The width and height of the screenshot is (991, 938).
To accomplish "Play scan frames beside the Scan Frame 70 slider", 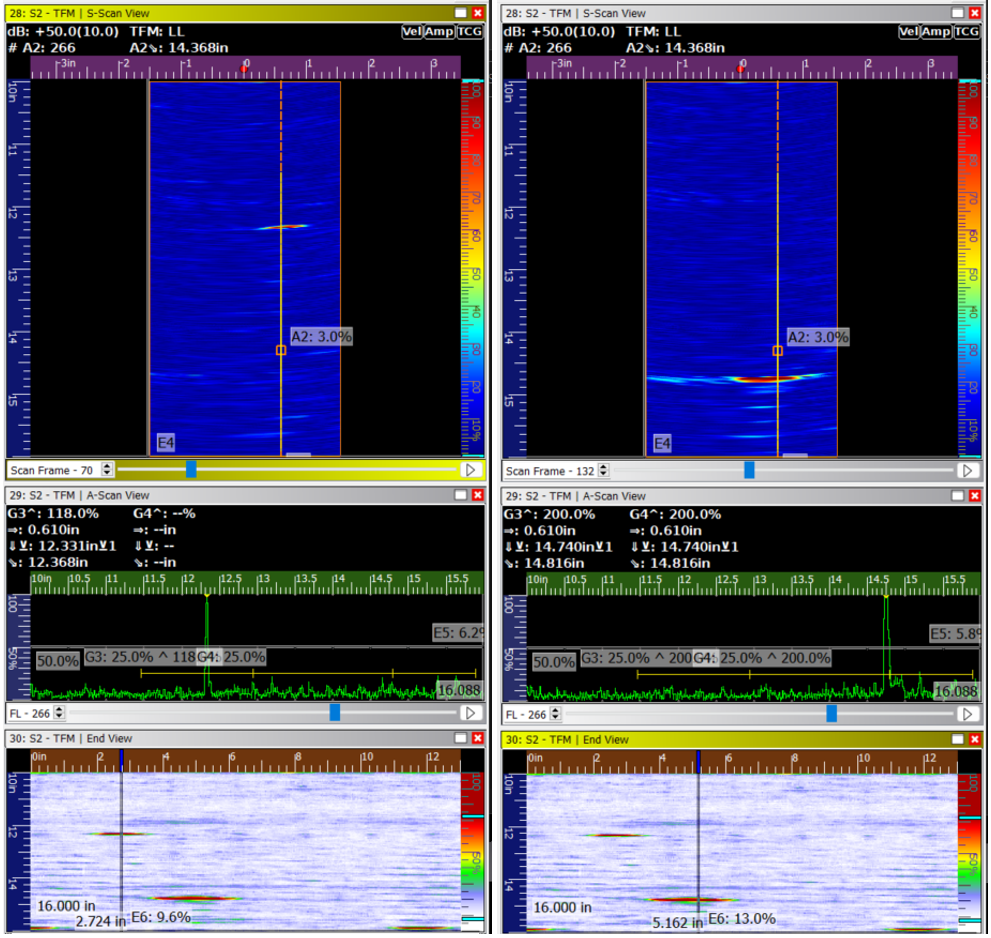I will click(470, 470).
